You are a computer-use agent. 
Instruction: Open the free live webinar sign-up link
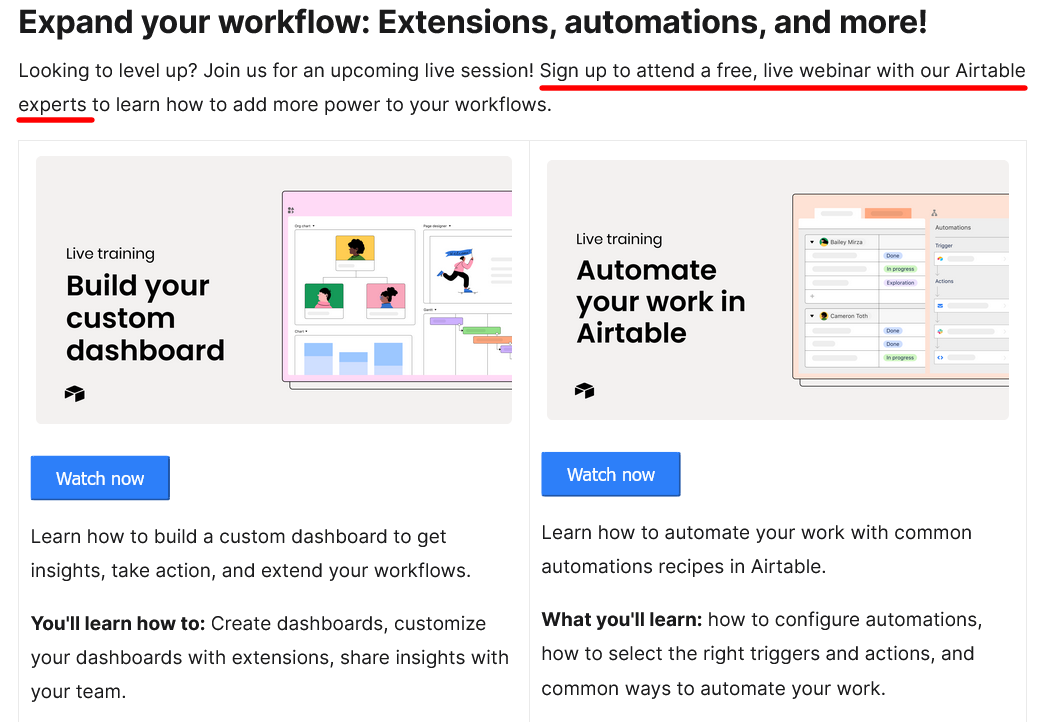pos(783,71)
